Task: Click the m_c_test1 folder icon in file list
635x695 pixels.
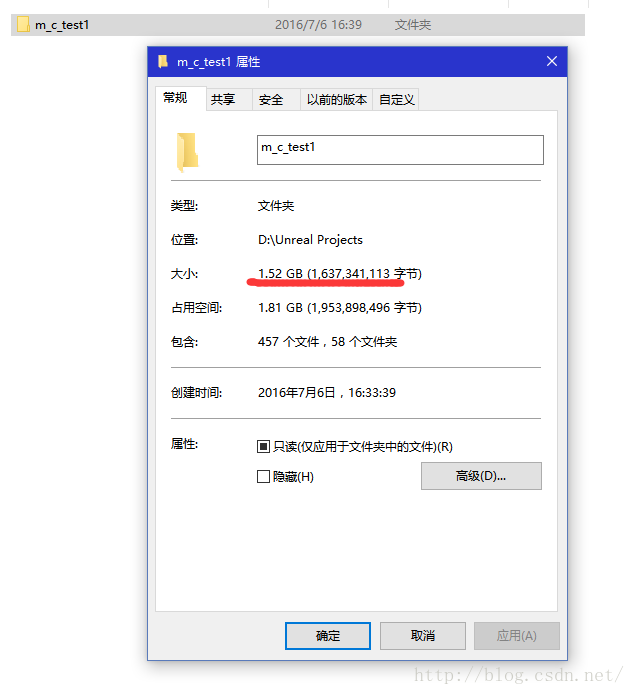Action: (23, 24)
